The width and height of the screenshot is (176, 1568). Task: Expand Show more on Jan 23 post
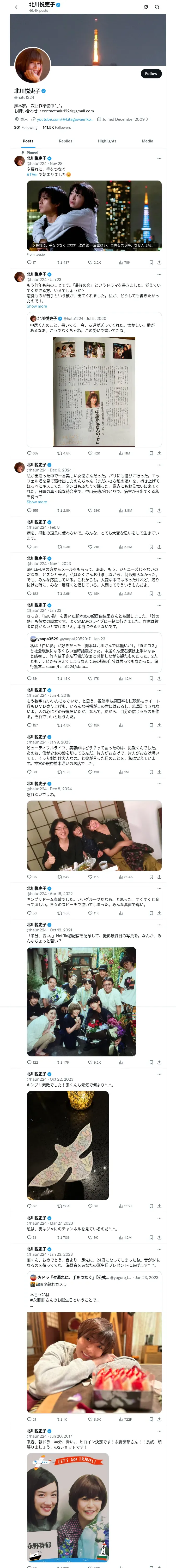37,306
